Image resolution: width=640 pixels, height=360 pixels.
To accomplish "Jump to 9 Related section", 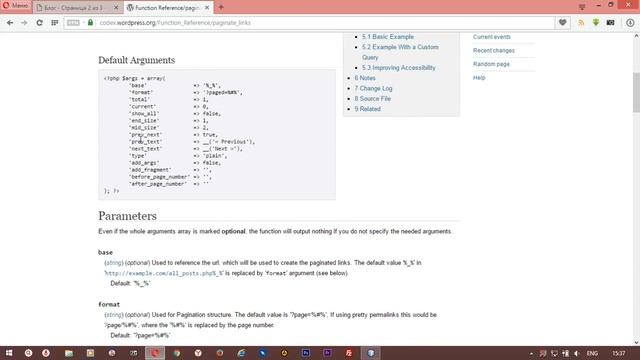I will pos(367,109).
